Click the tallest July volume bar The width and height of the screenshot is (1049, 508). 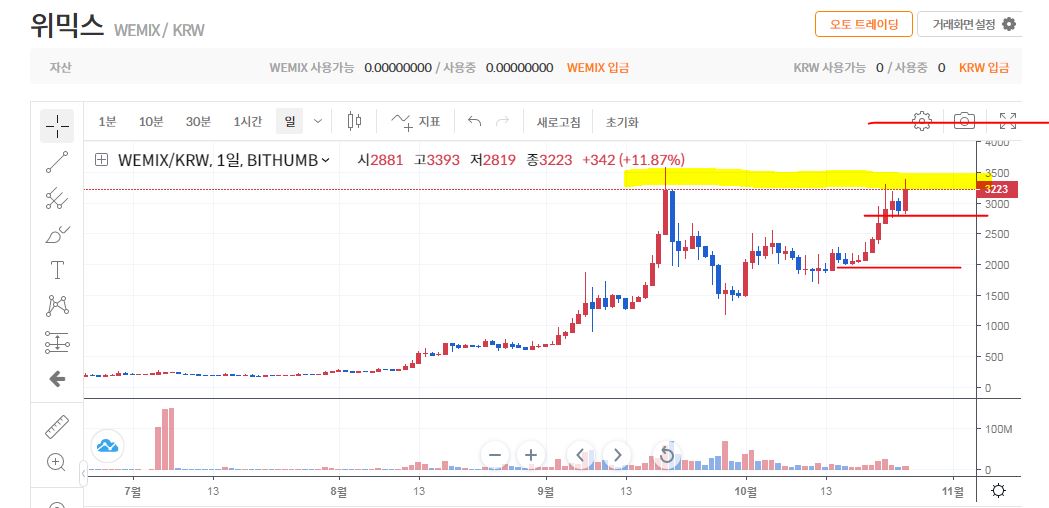tap(171, 438)
